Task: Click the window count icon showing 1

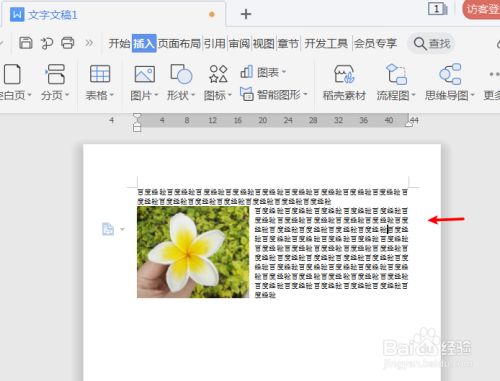Action: (x=437, y=9)
